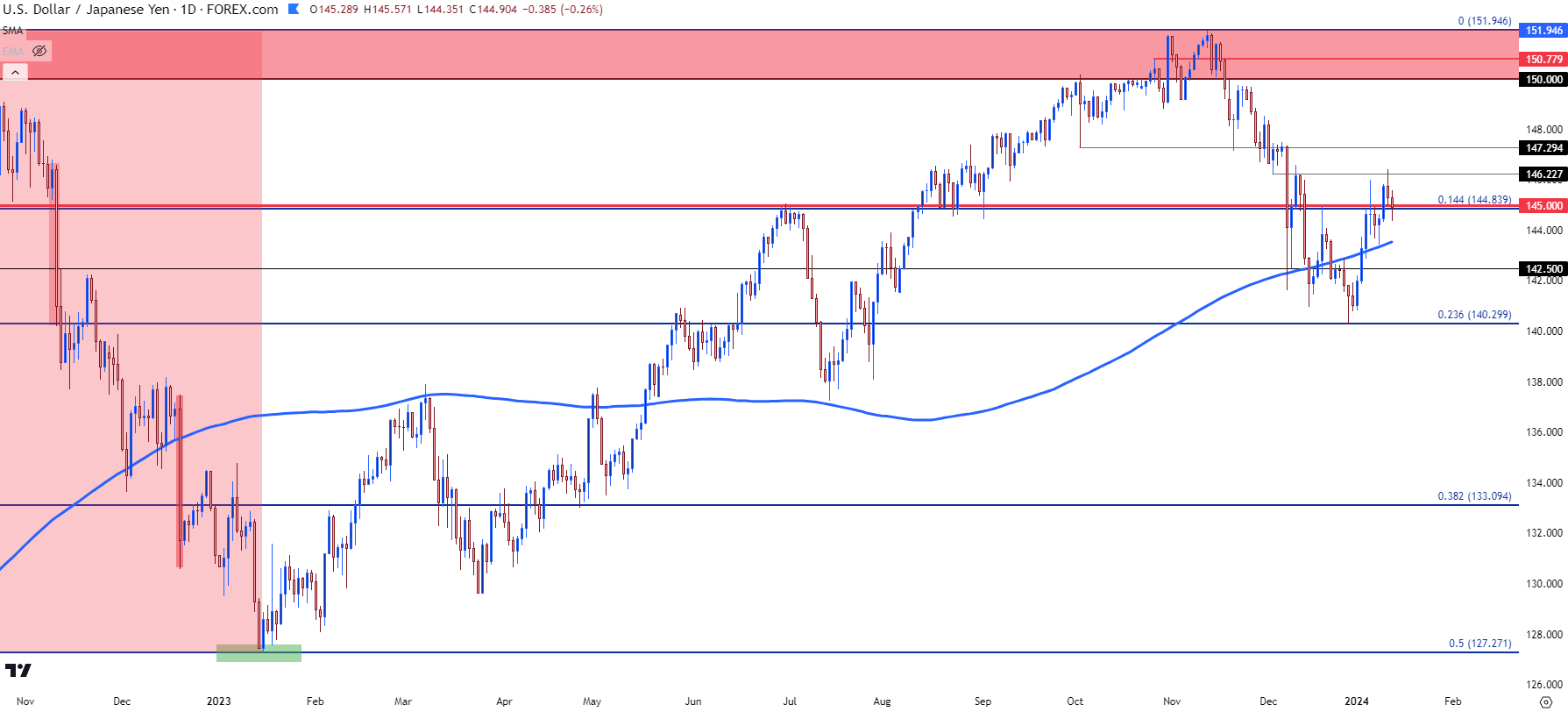Click the 2024 label on the time axis
Viewport: 1568px width, 712px height.
(1357, 701)
